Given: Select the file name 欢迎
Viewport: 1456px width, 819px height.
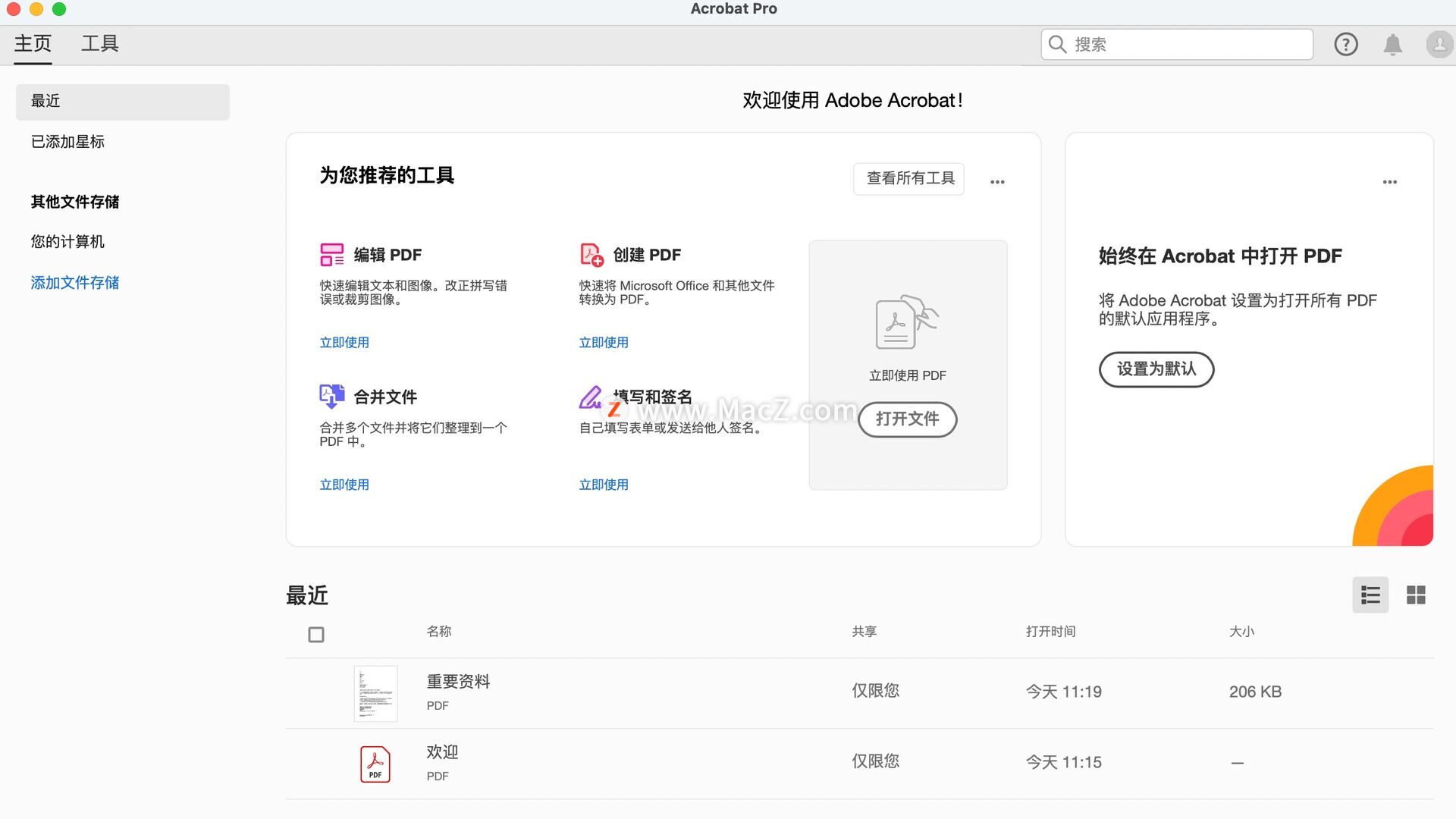Looking at the screenshot, I should 442,752.
